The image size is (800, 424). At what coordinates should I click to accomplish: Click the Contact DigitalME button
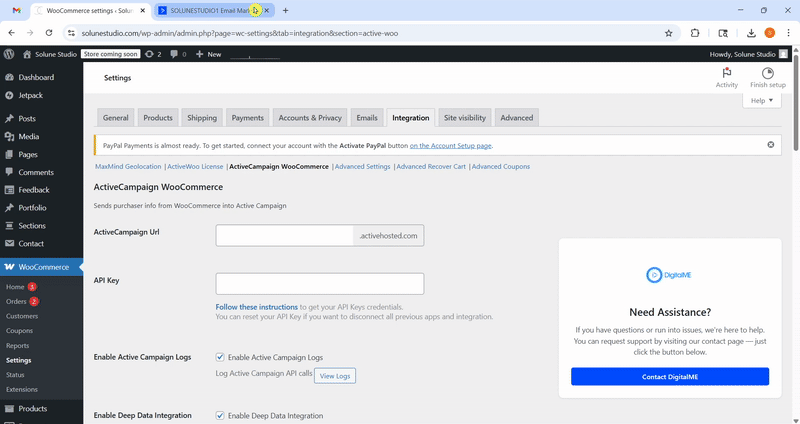(x=669, y=377)
